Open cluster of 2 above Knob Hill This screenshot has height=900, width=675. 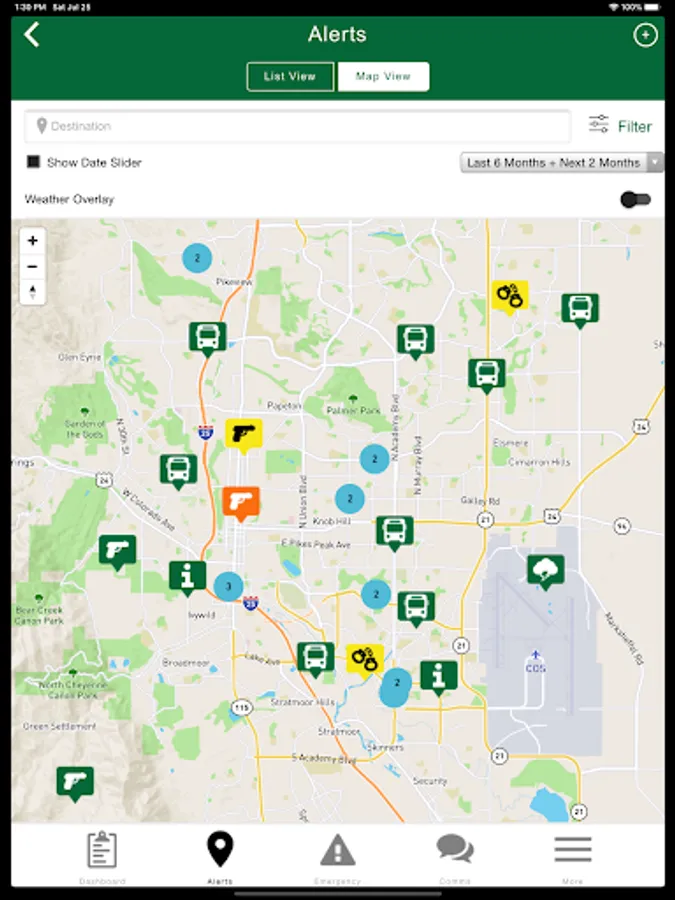click(x=350, y=499)
